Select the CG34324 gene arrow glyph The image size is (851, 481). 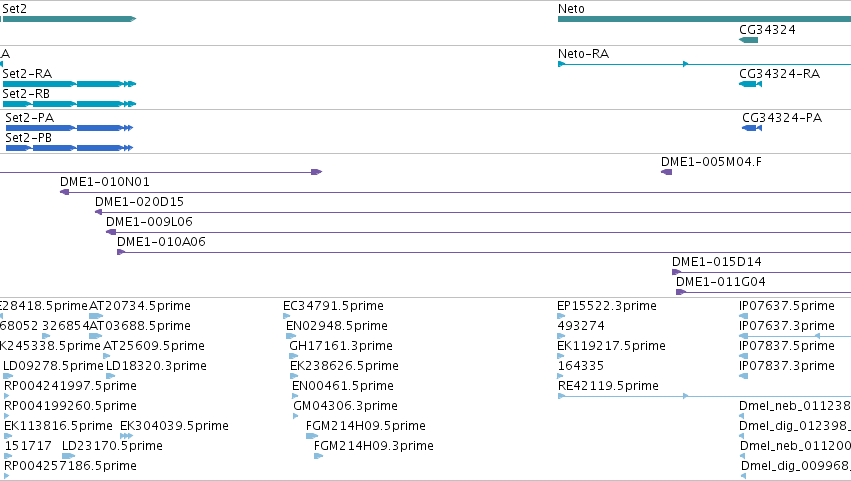748,40
